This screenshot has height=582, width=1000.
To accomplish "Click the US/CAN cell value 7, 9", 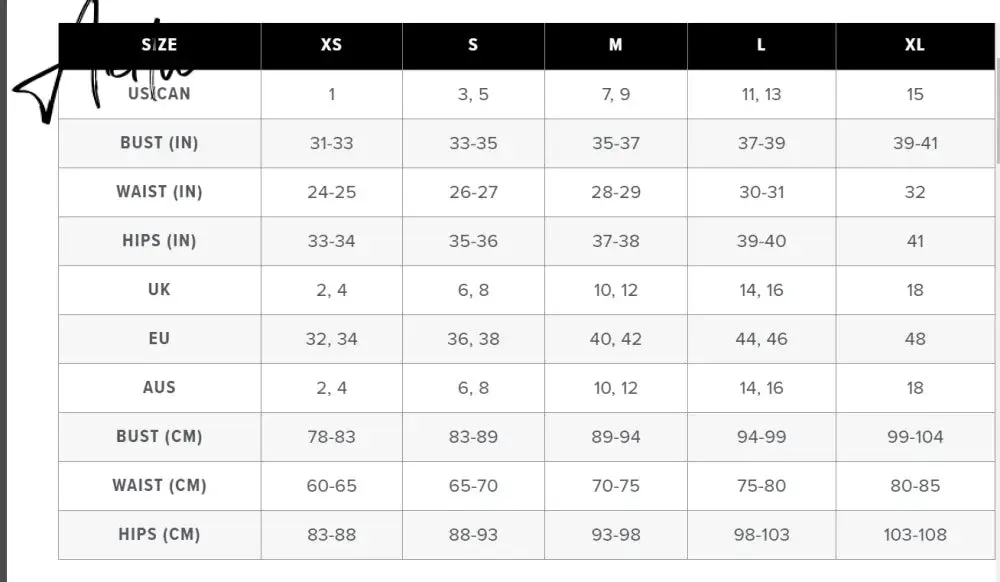I will [x=615, y=94].
